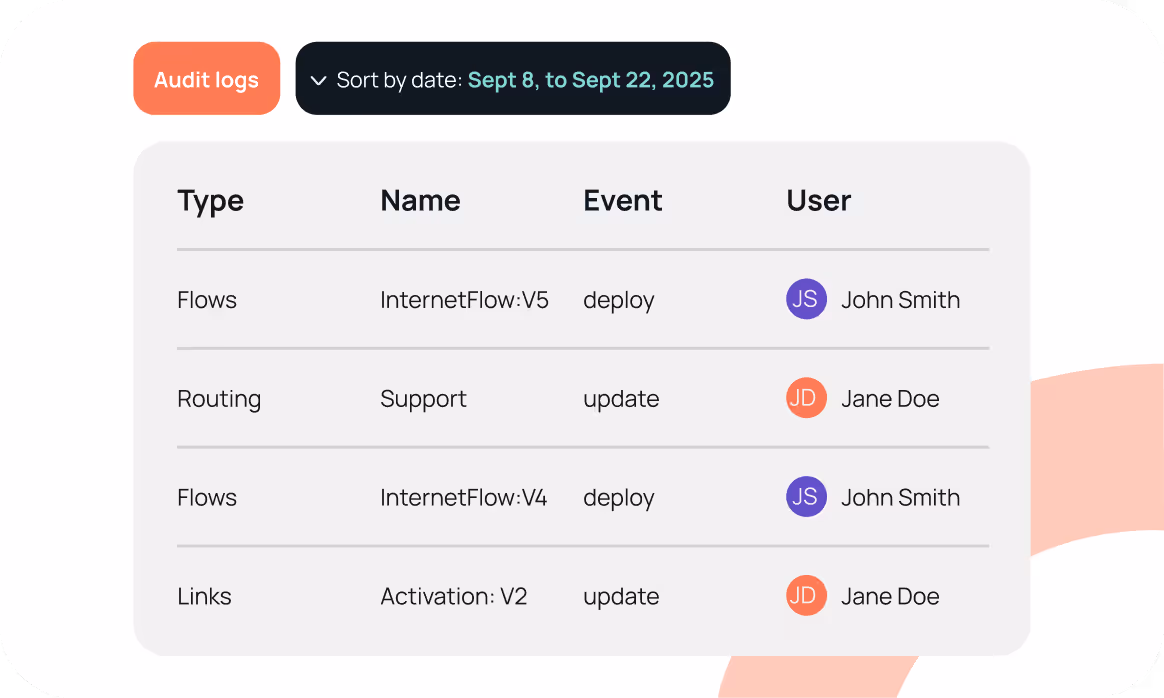Click the chevron icon in the date sorter
Screen dimensions: 1164x698
click(x=319, y=79)
